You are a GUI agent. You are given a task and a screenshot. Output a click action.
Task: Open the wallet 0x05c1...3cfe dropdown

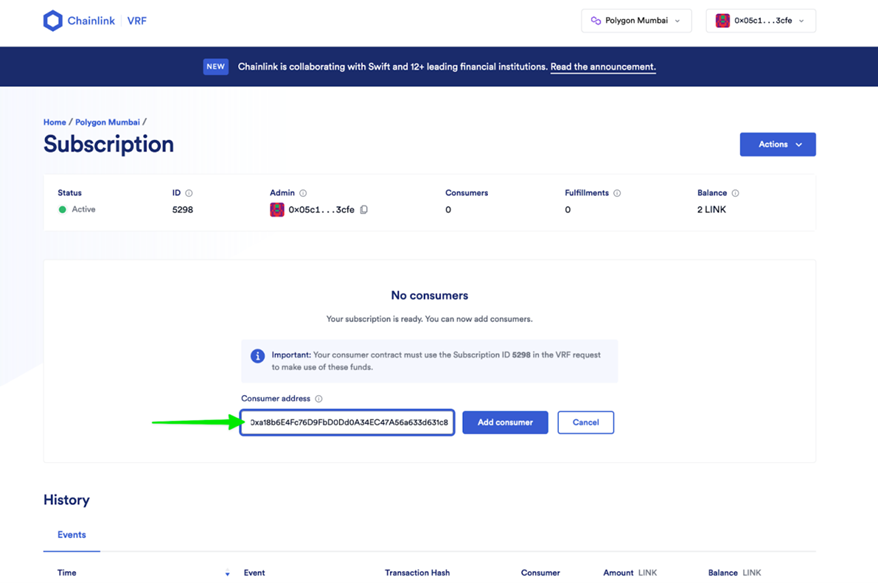point(760,21)
